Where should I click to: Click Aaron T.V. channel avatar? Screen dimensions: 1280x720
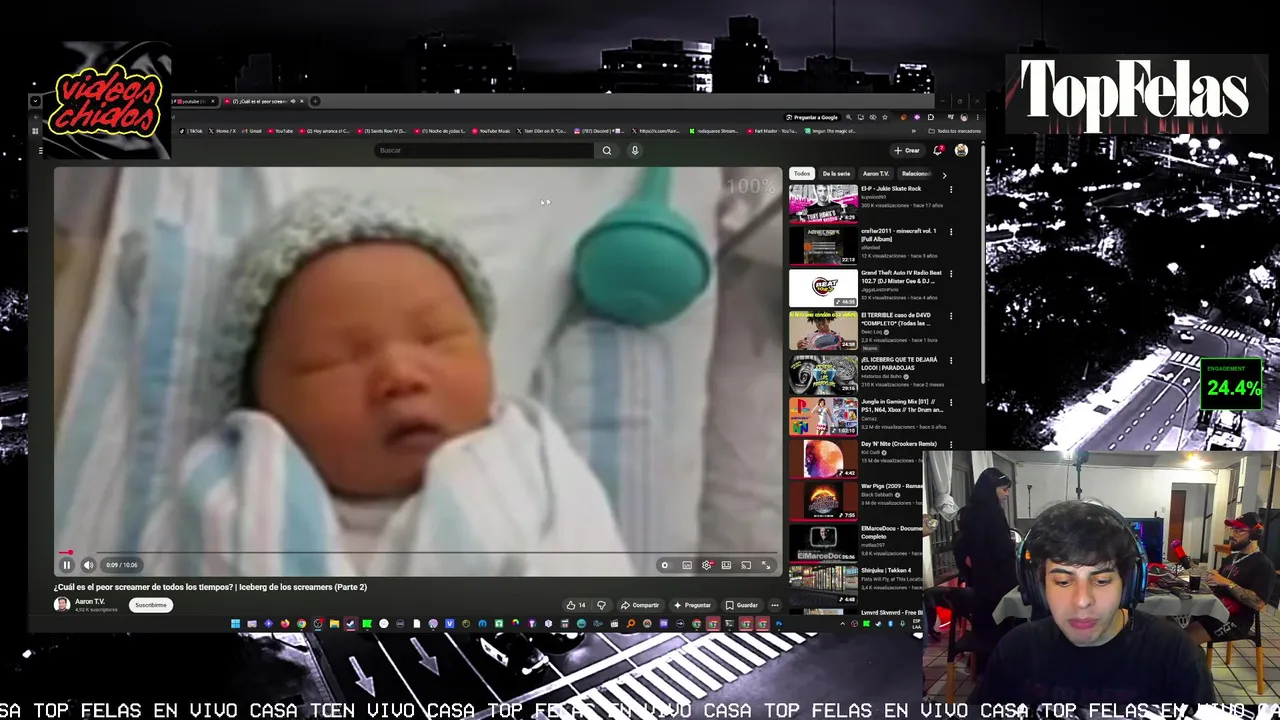(x=62, y=604)
